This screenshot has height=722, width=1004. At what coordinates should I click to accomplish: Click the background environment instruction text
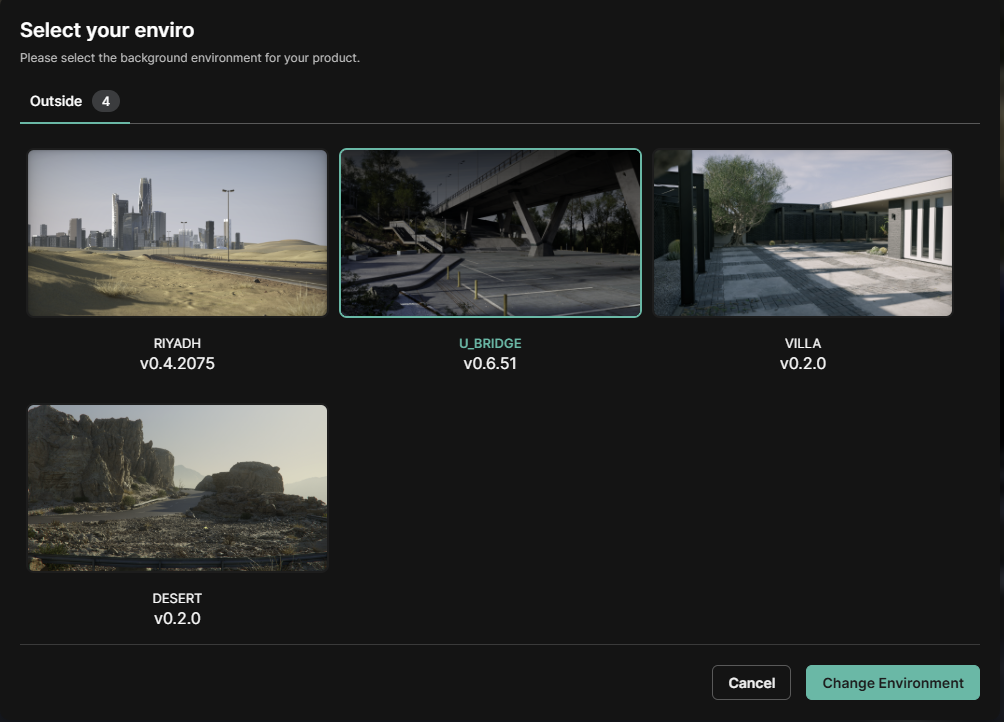click(190, 58)
